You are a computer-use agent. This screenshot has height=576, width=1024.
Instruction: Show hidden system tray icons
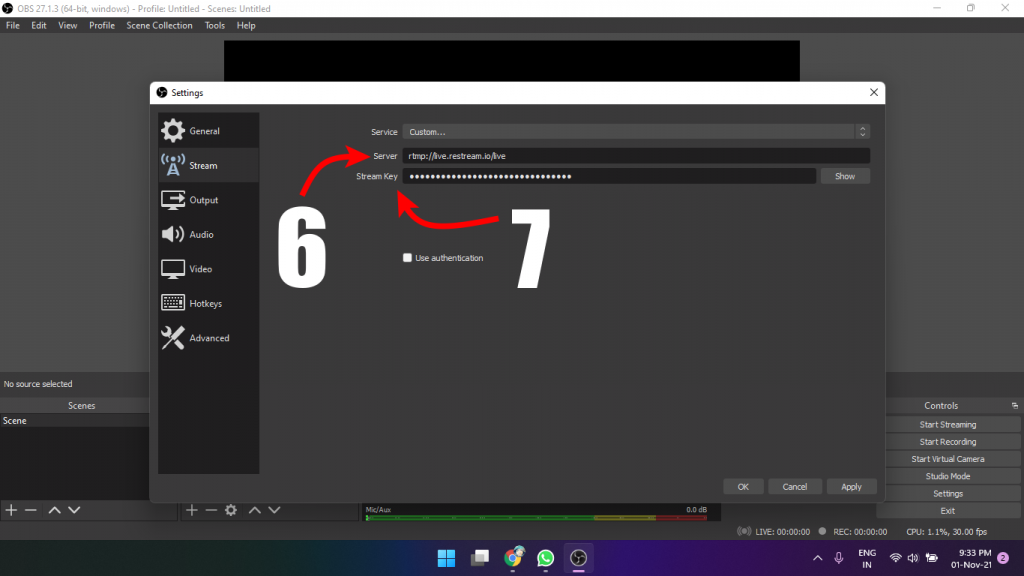pyautogui.click(x=817, y=558)
